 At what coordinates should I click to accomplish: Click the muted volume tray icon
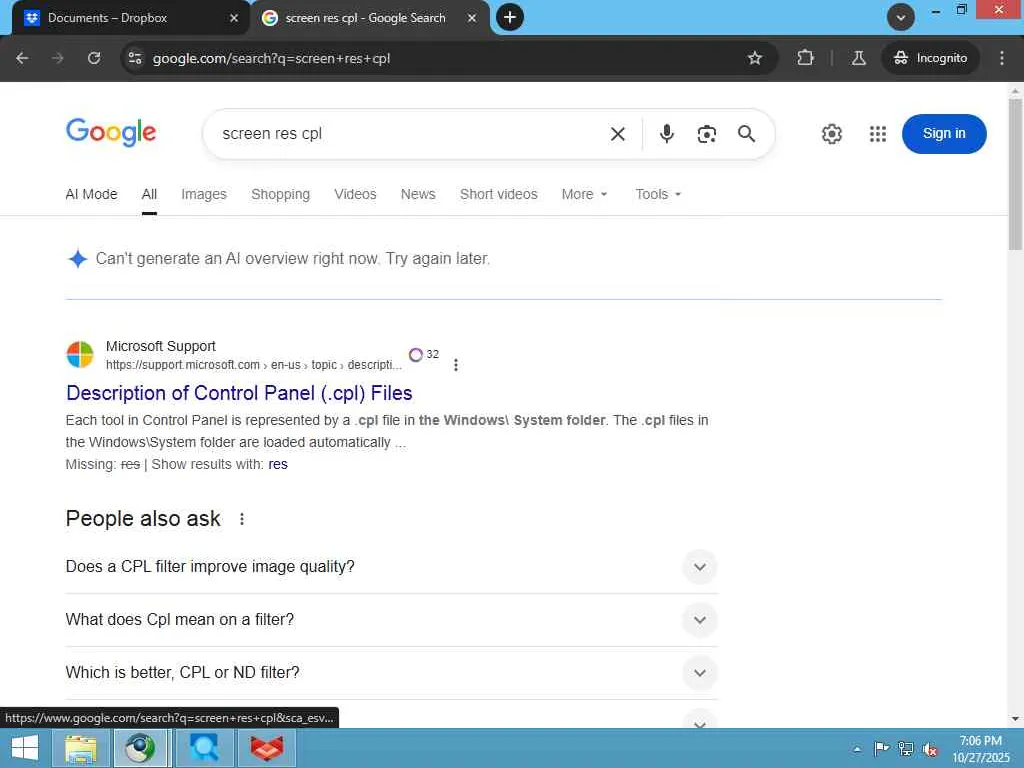click(930, 749)
